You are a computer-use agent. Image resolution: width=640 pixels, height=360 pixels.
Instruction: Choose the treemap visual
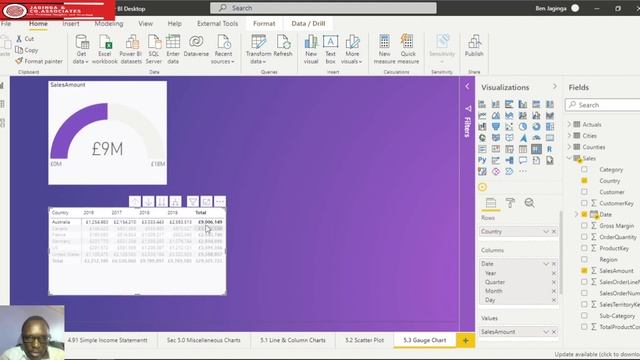click(550, 127)
